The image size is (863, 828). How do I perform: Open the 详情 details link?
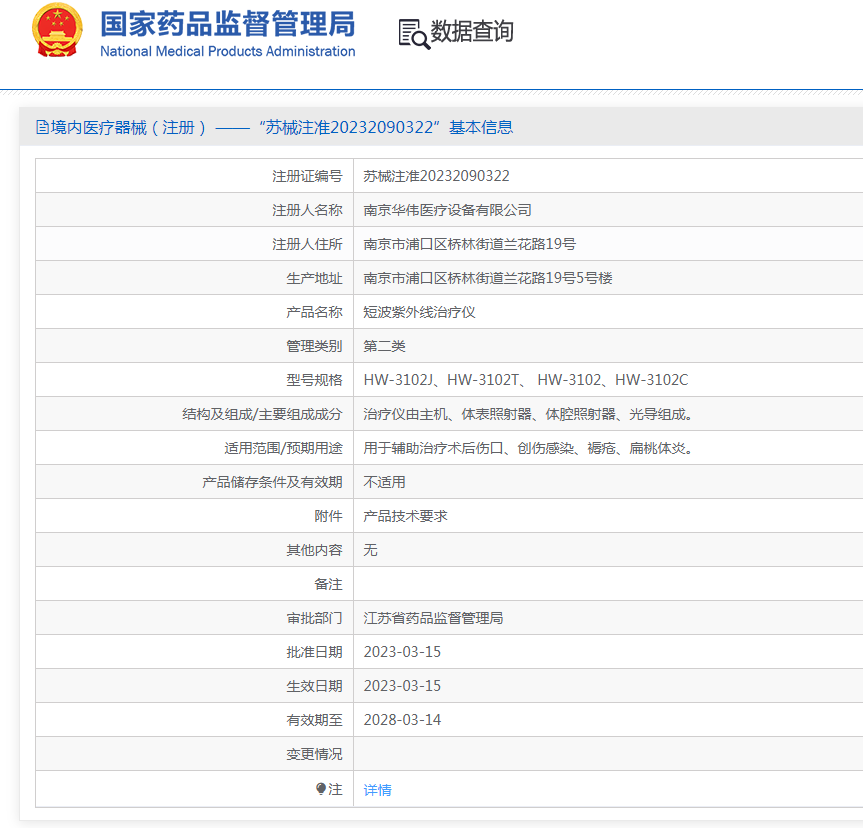378,790
